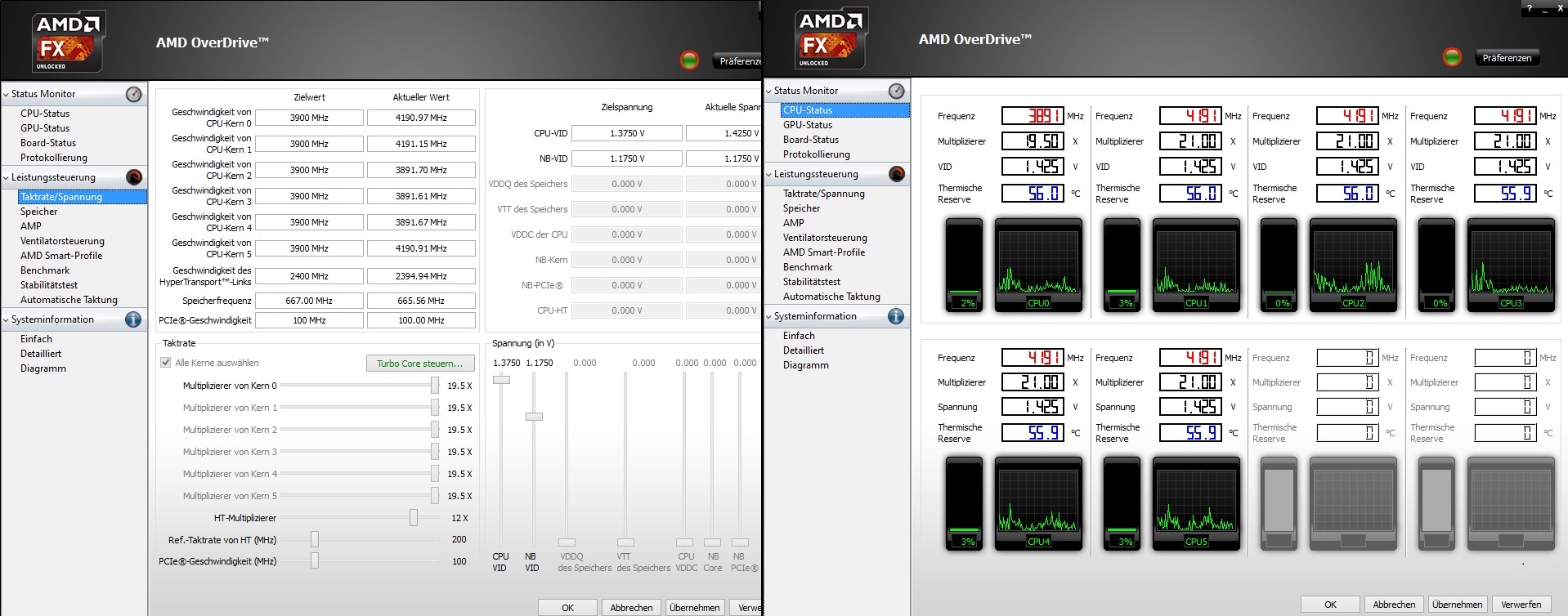
Task: Click the CPU0 usage graph
Action: 1038,266
